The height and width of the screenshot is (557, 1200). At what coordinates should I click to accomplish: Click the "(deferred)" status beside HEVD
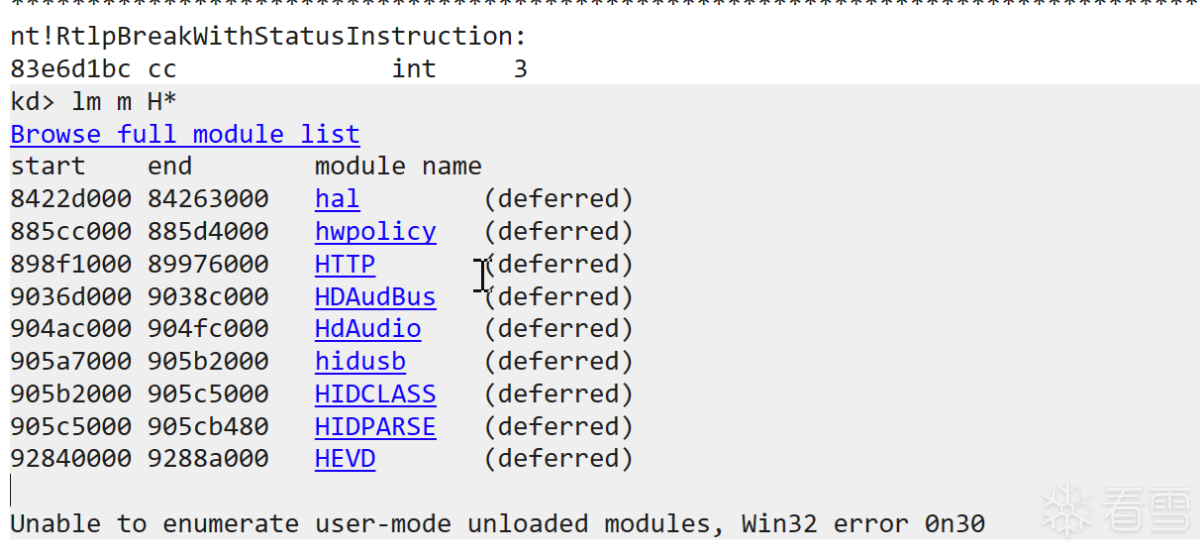[559, 459]
